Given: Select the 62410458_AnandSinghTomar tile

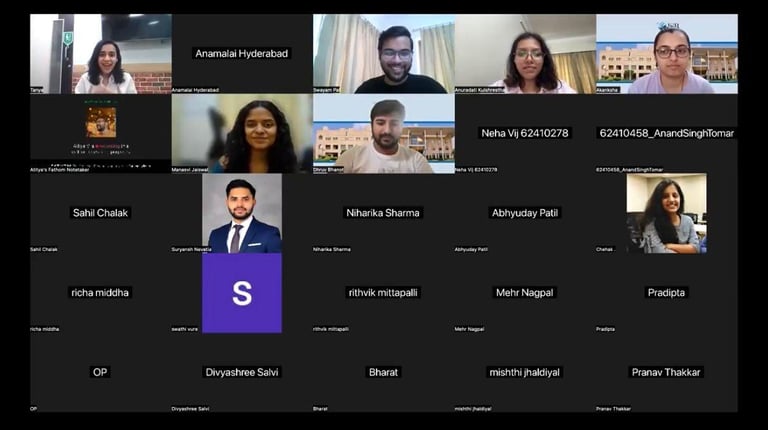Looking at the screenshot, I should point(667,133).
